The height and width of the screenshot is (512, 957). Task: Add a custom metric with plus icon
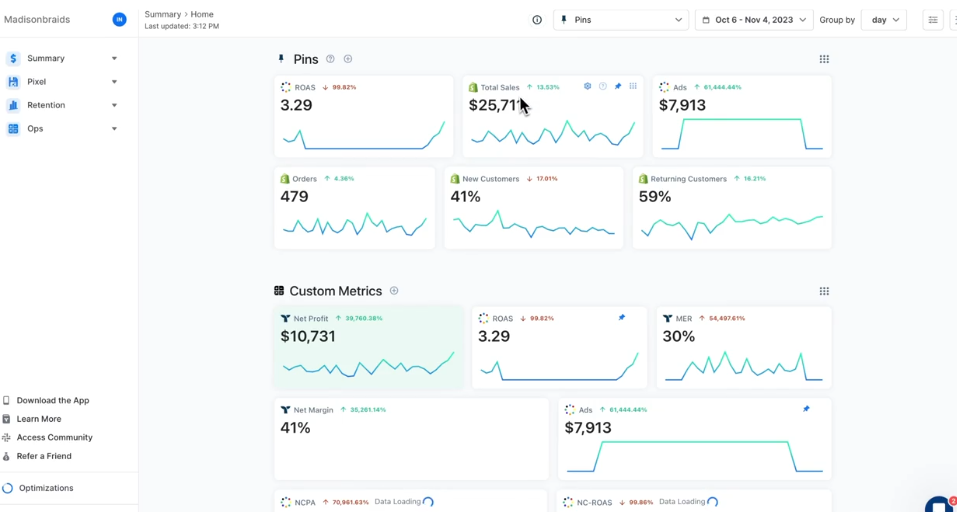pos(394,291)
